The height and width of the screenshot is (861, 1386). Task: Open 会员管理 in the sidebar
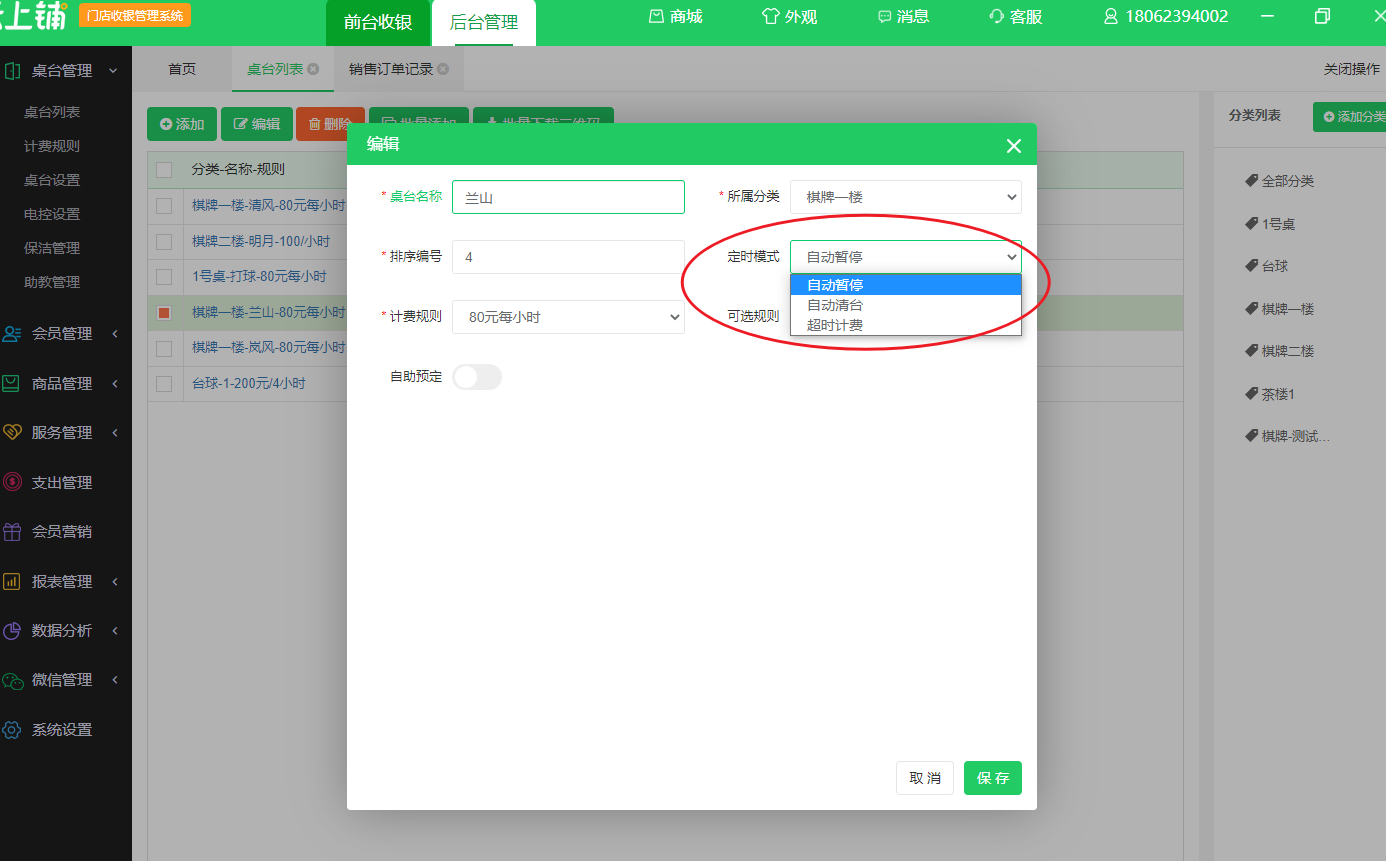pos(62,333)
